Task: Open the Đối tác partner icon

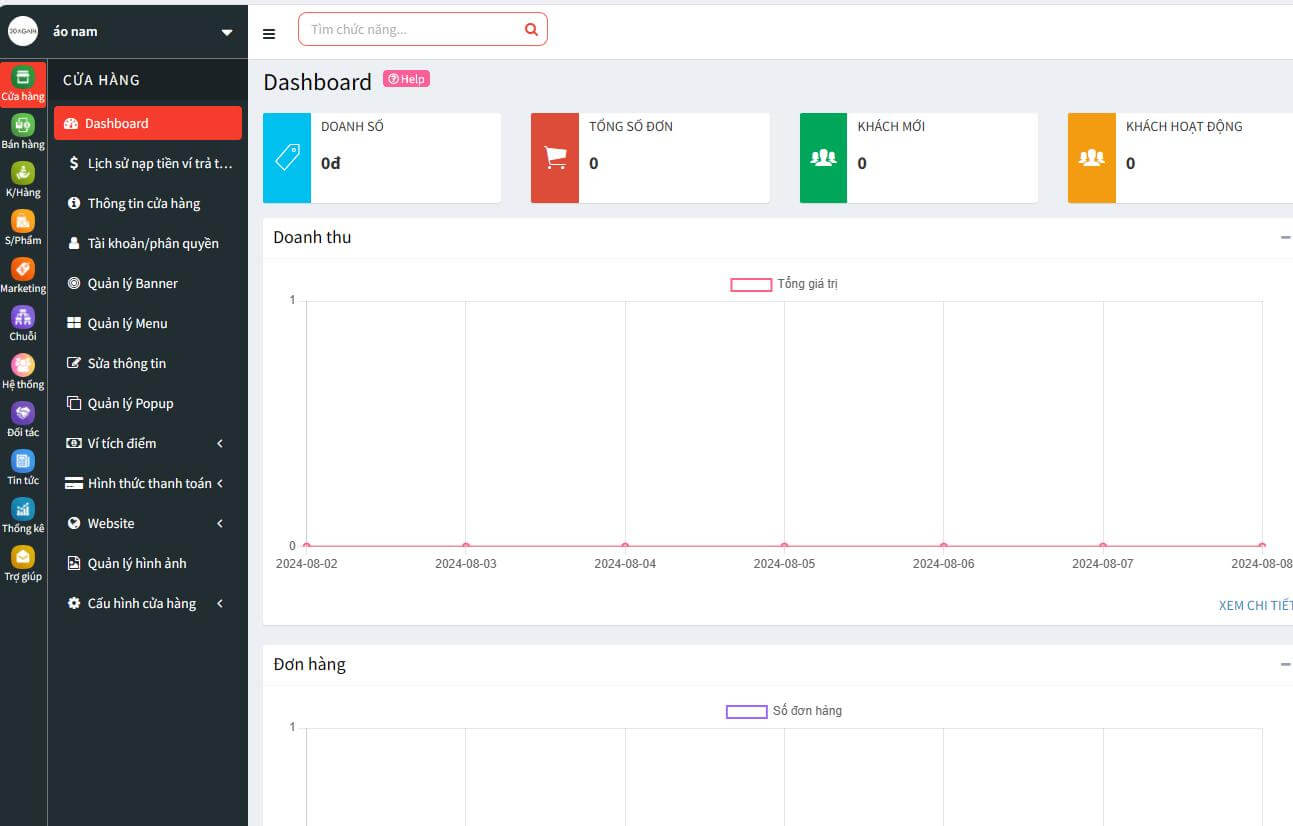Action: coord(23,419)
